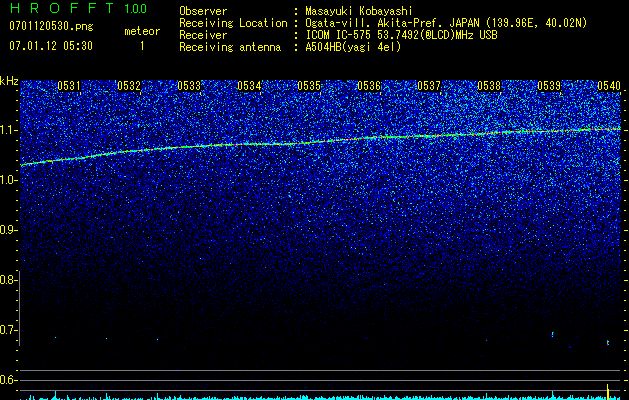Click the 0538 time marker
This screenshot has height=400, width=629.
point(489,85)
